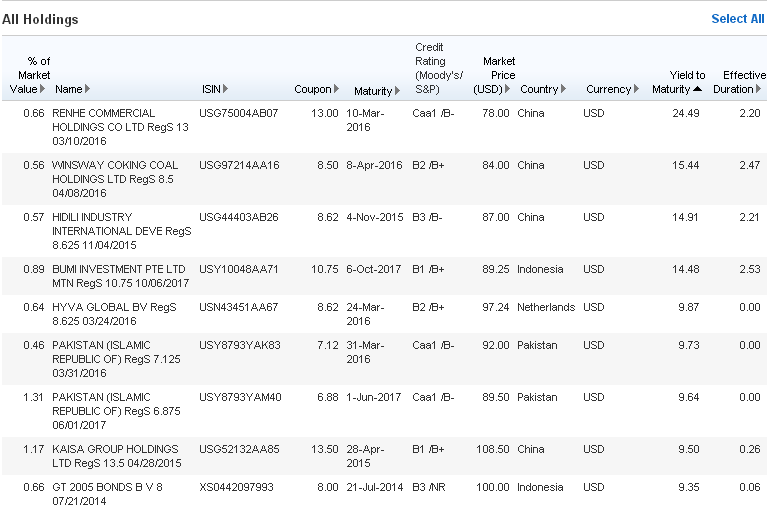Screen dimensions: 774x506
Task: Select PAKISTAN RegS 7.125 03/31/2016 name
Action: click(x=116, y=359)
